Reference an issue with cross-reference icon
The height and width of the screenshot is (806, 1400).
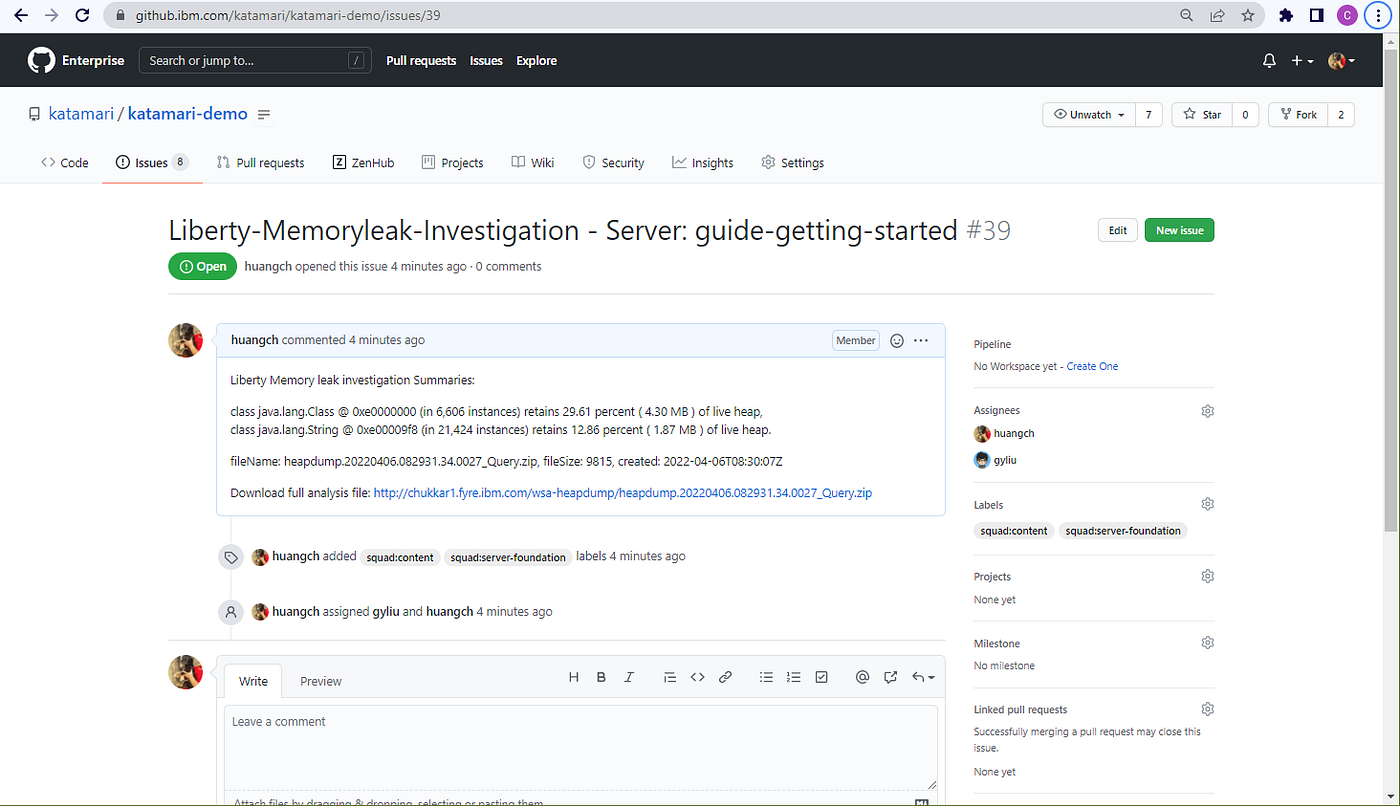890,677
